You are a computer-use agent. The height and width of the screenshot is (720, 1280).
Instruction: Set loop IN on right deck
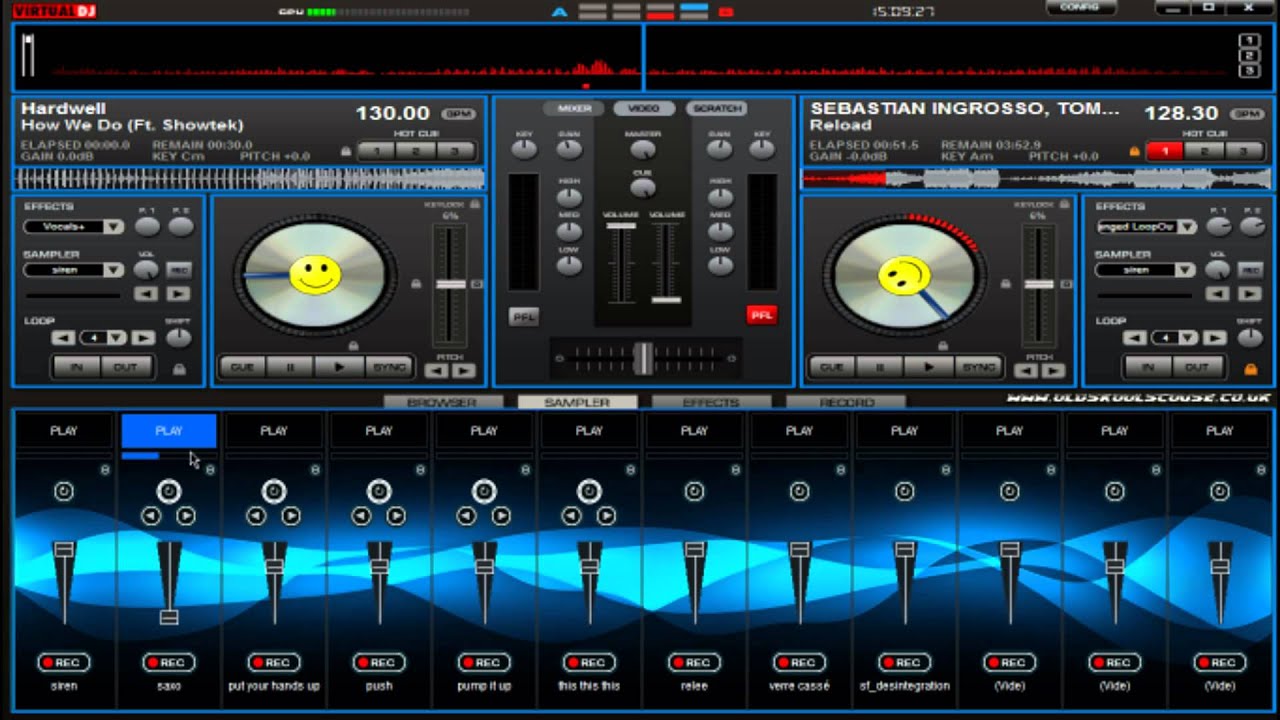[x=1148, y=367]
